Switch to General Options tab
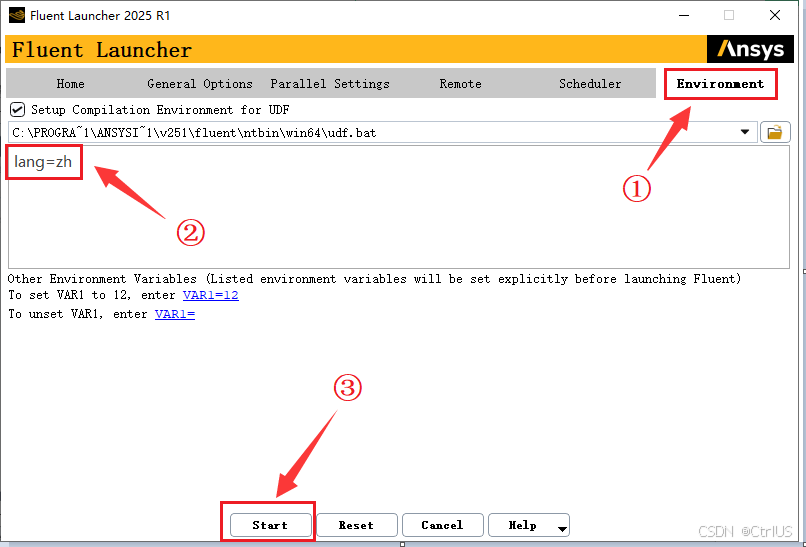 (x=199, y=84)
